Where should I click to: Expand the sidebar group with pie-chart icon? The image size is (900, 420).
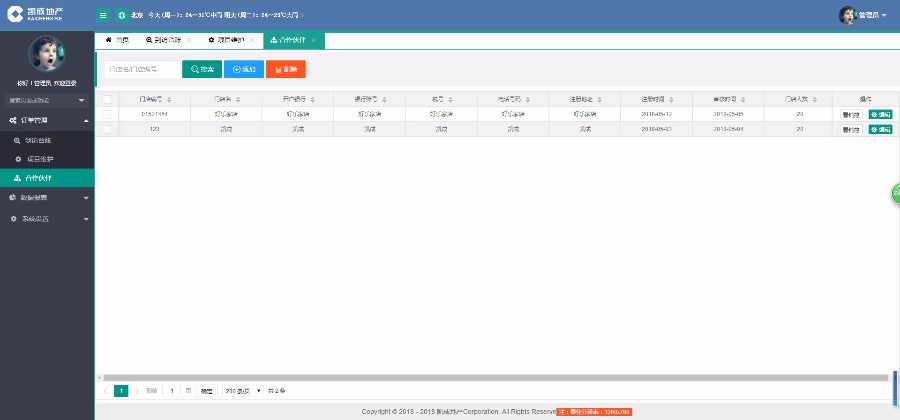tap(47, 197)
